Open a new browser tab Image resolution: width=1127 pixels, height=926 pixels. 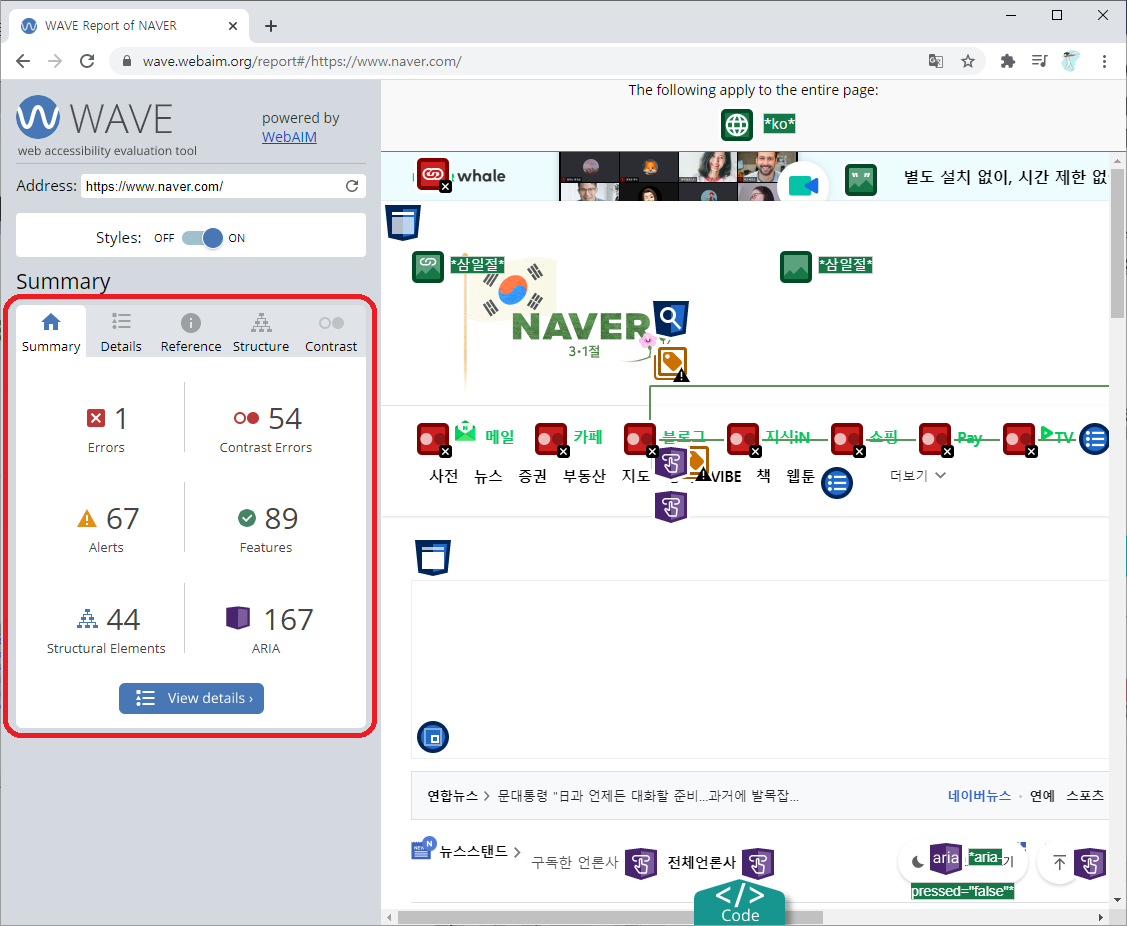pos(270,27)
